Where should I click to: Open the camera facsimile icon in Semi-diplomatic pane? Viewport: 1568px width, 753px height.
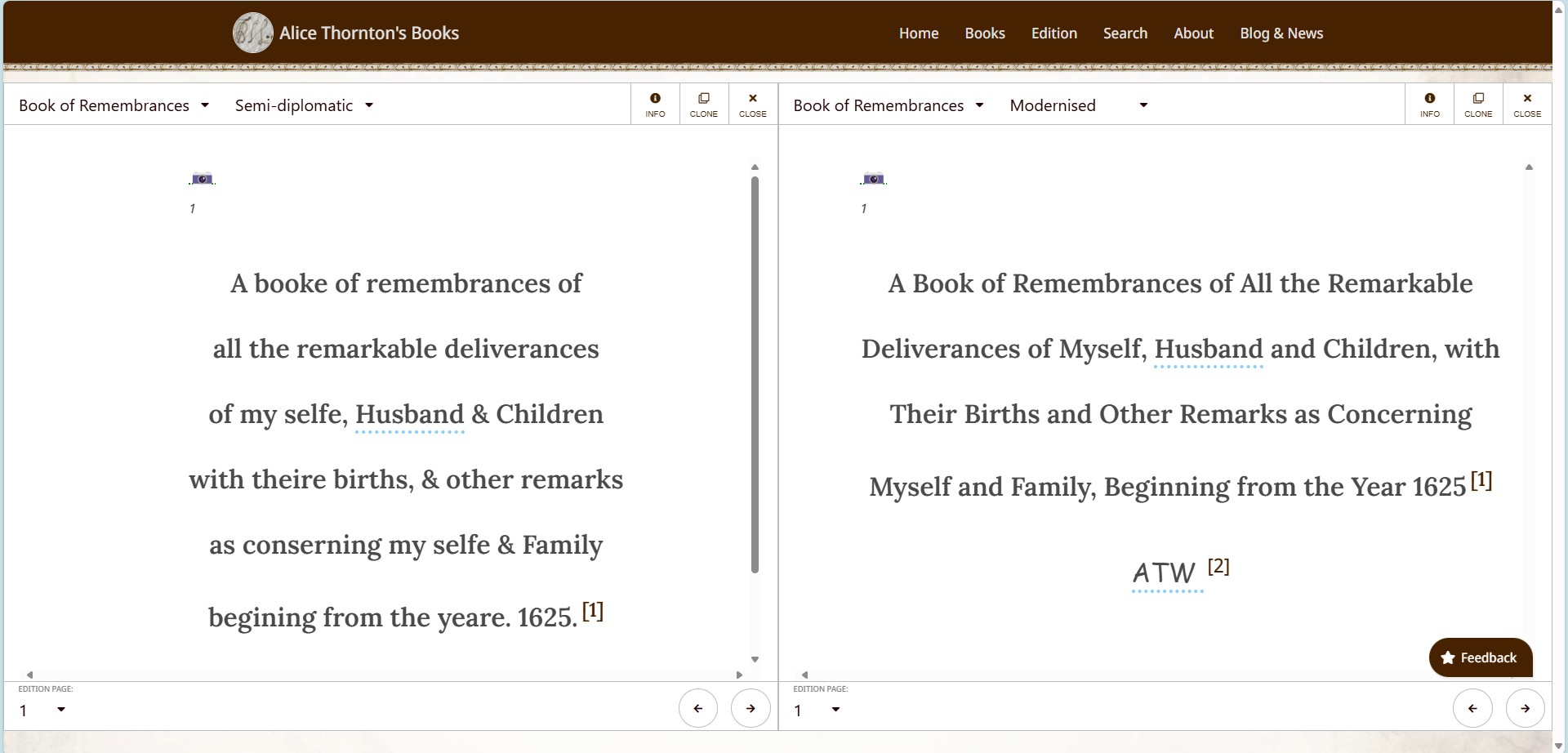[x=202, y=179]
